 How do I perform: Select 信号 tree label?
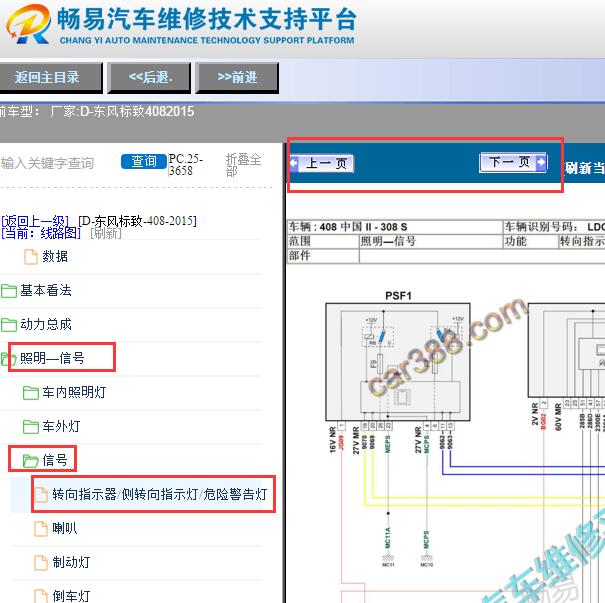[x=55, y=460]
